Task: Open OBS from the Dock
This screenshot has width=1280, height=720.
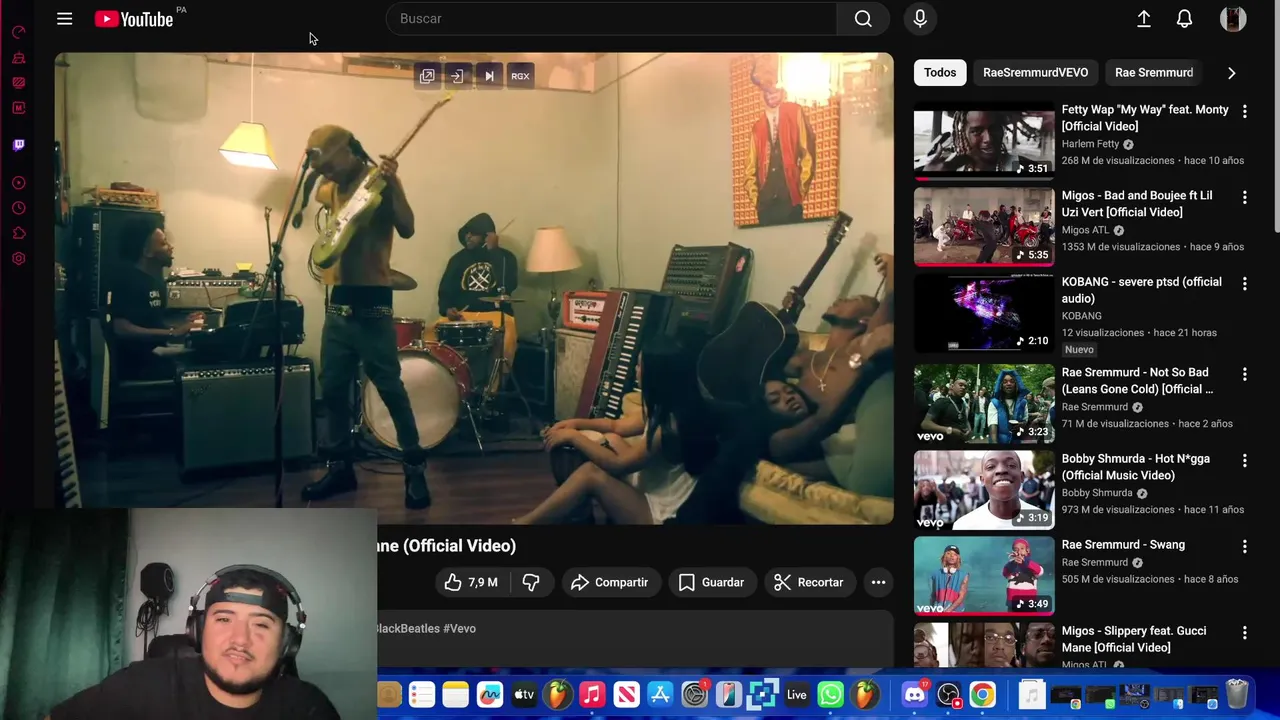Action: pyautogui.click(x=948, y=694)
